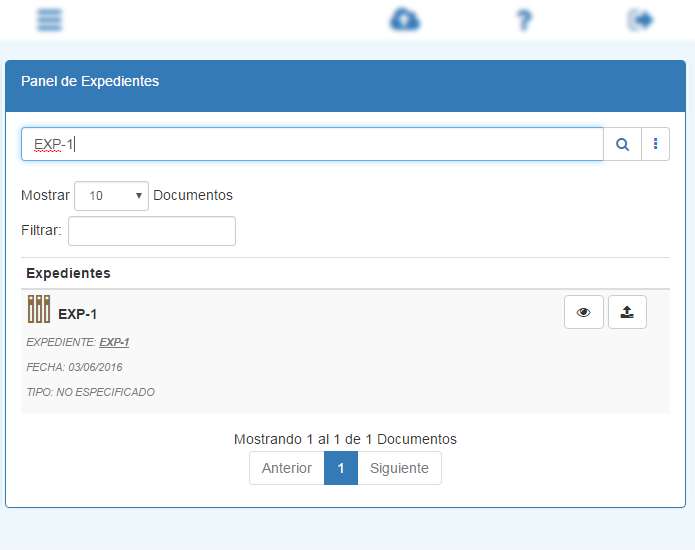Viewport: 695px width, 550px height.
Task: Click the binder icon next to EXP-1
Action: (39, 309)
